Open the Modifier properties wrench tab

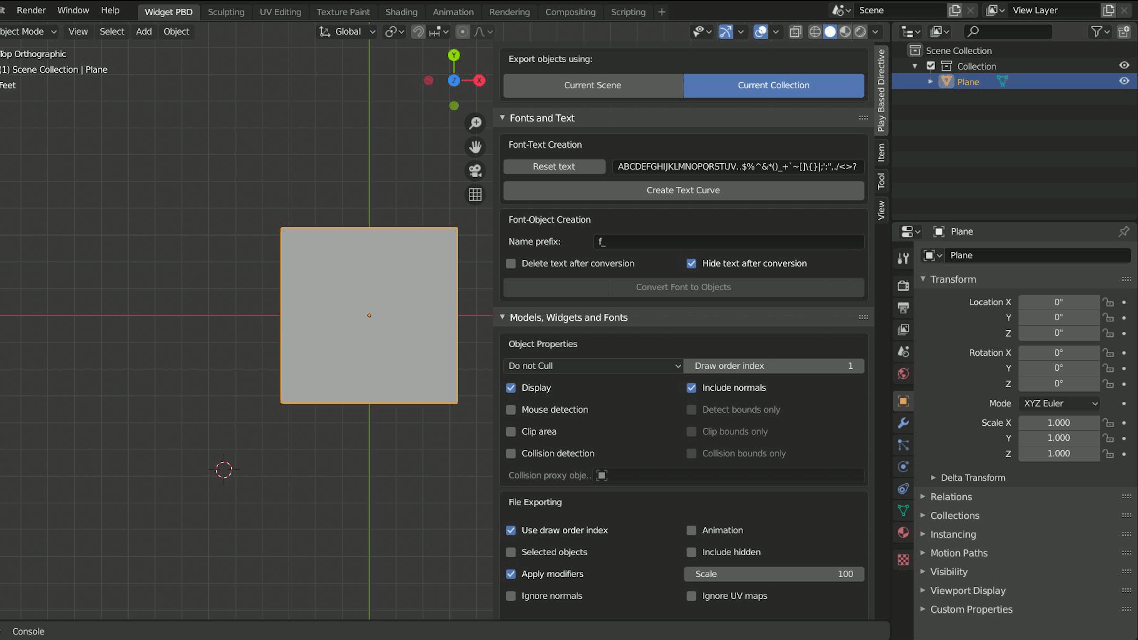click(903, 423)
